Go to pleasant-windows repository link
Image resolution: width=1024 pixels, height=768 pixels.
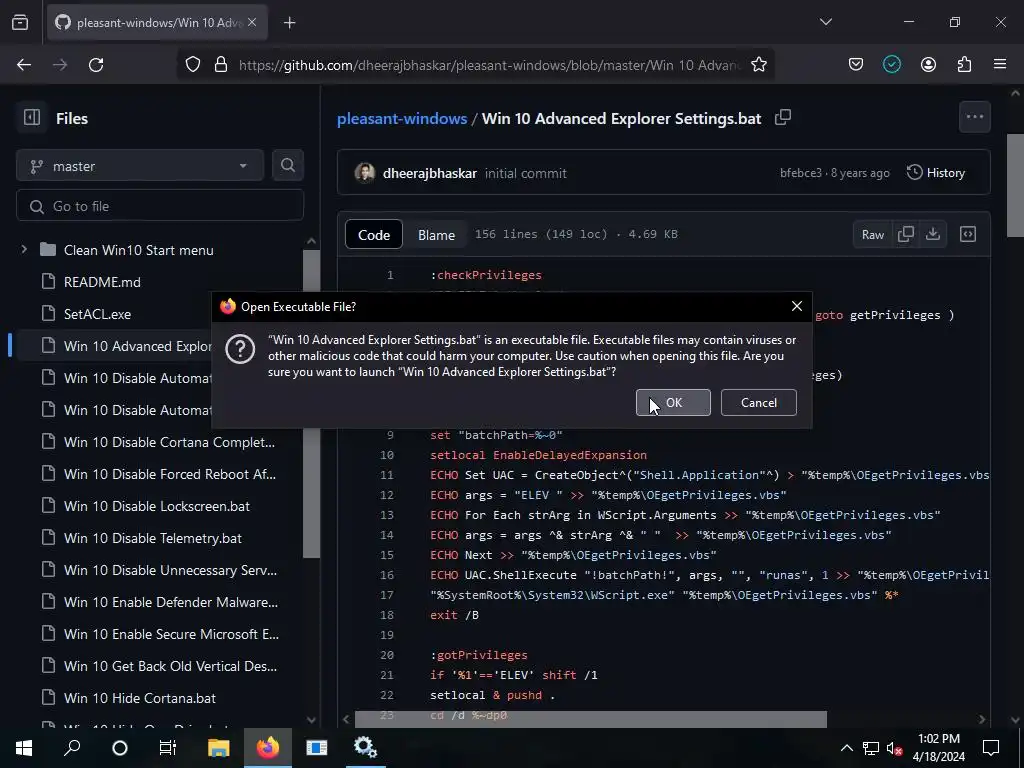tap(402, 118)
